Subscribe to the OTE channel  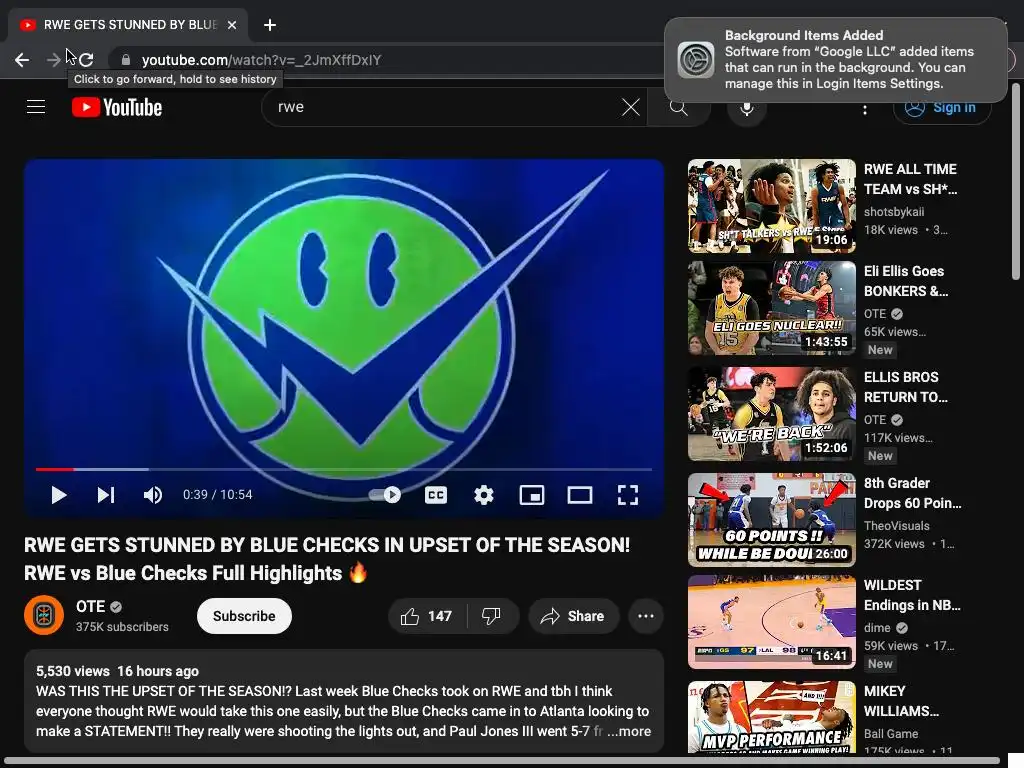point(244,616)
